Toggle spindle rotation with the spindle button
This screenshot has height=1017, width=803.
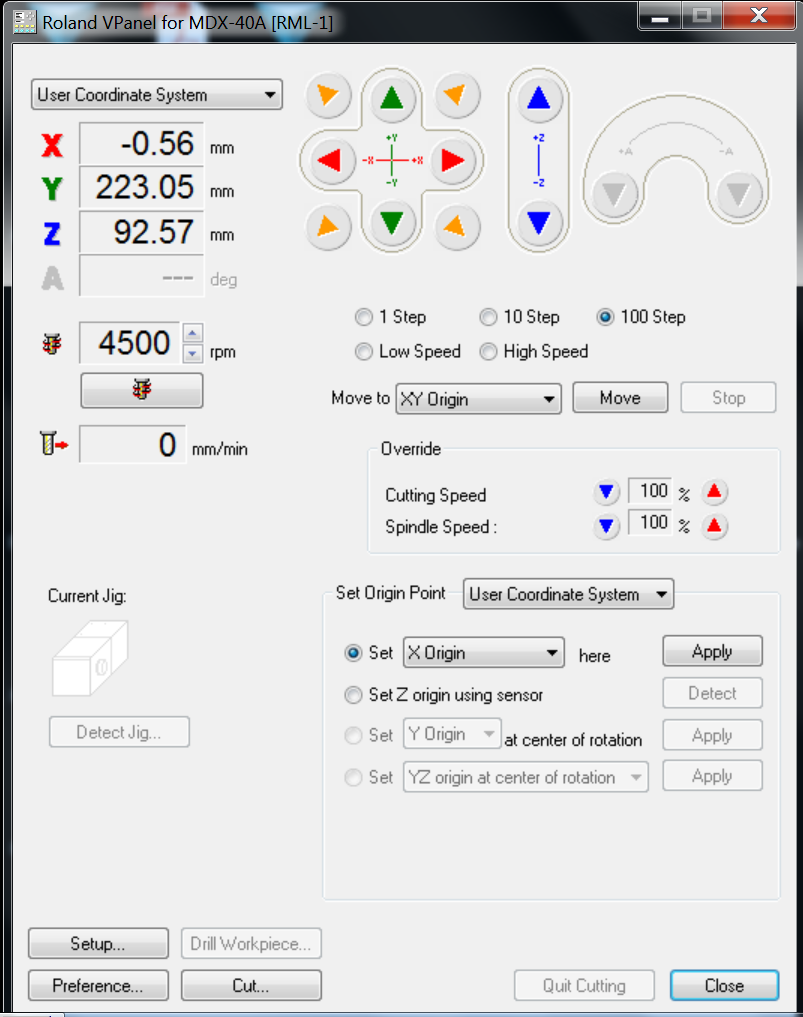[141, 390]
